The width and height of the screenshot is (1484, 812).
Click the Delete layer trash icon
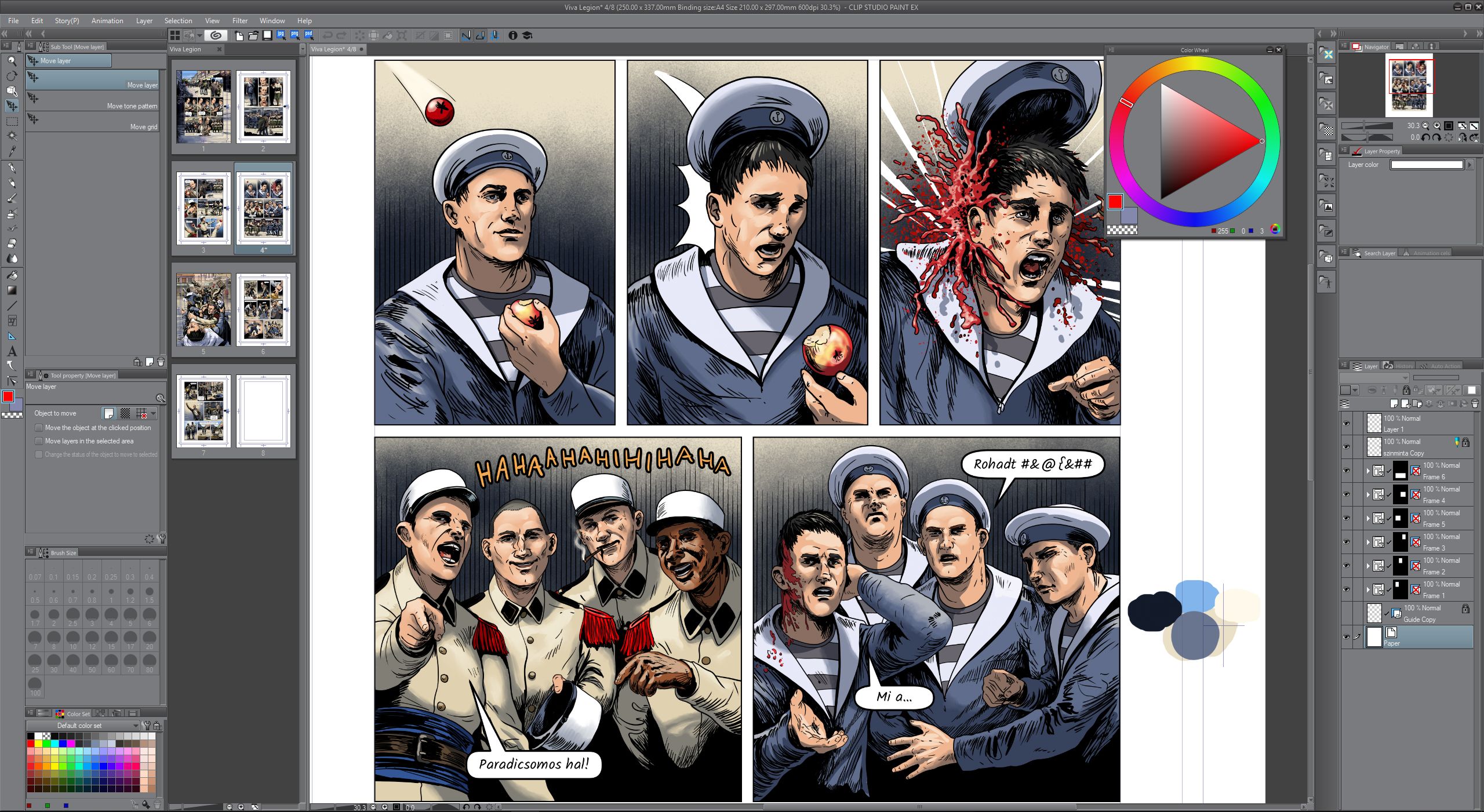(1475, 403)
